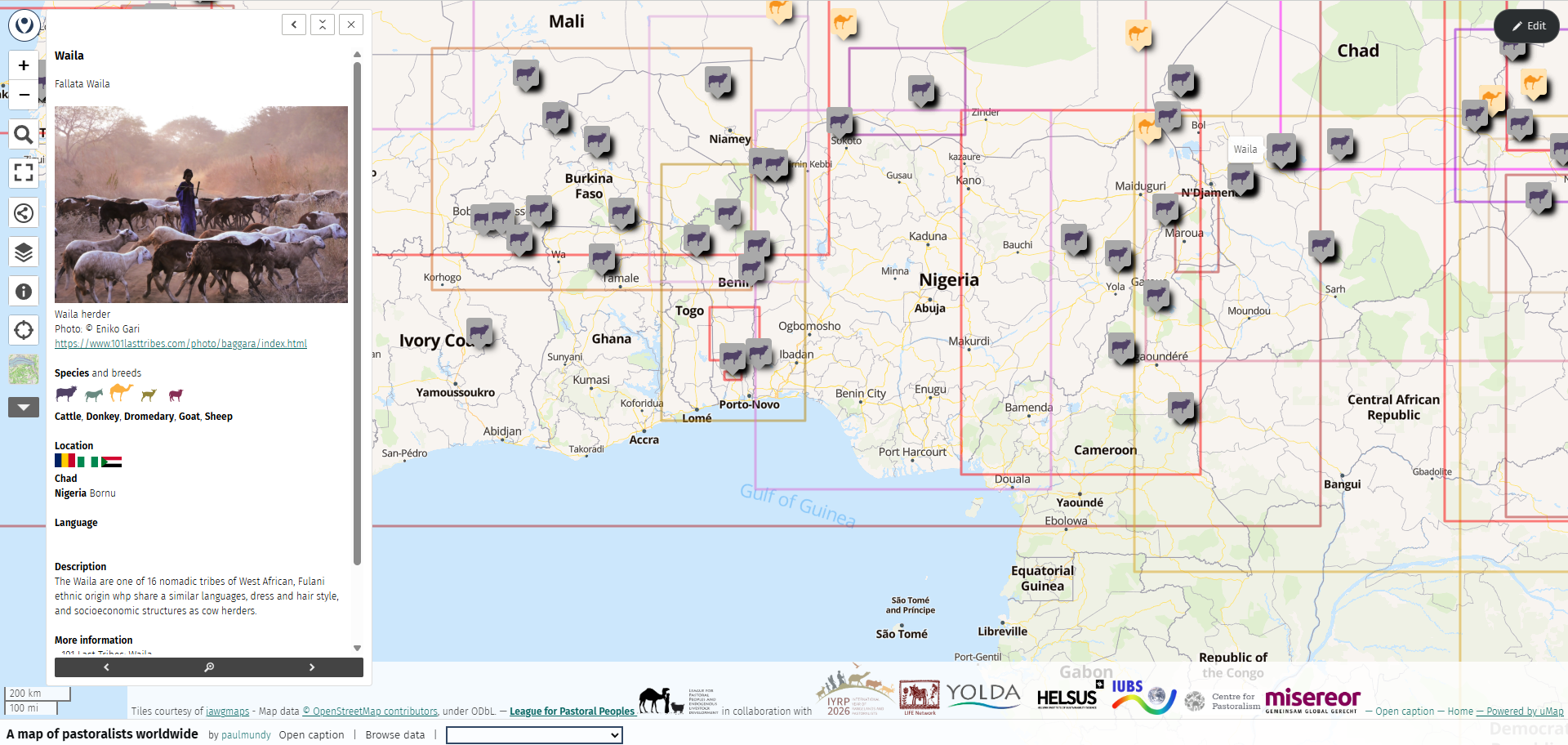The height and width of the screenshot is (745, 1568).
Task: Go to previous feature in panel footer
Action: [106, 667]
